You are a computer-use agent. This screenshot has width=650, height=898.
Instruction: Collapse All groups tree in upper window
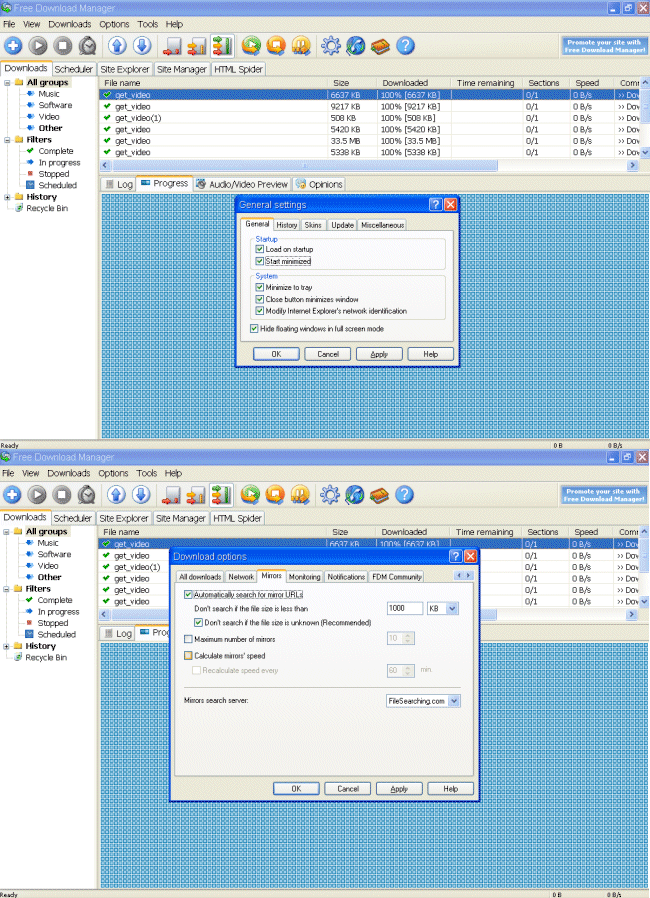tap(7, 82)
